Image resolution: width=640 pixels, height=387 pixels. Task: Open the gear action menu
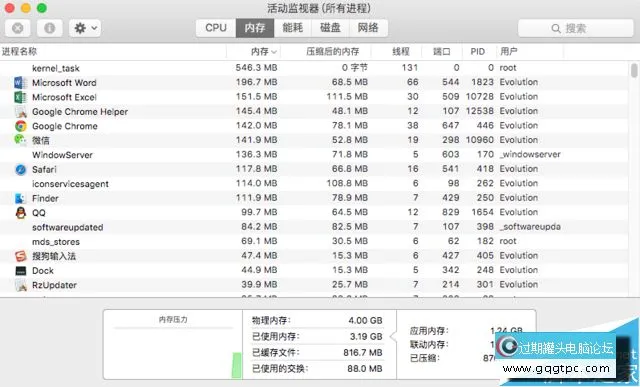(85, 28)
